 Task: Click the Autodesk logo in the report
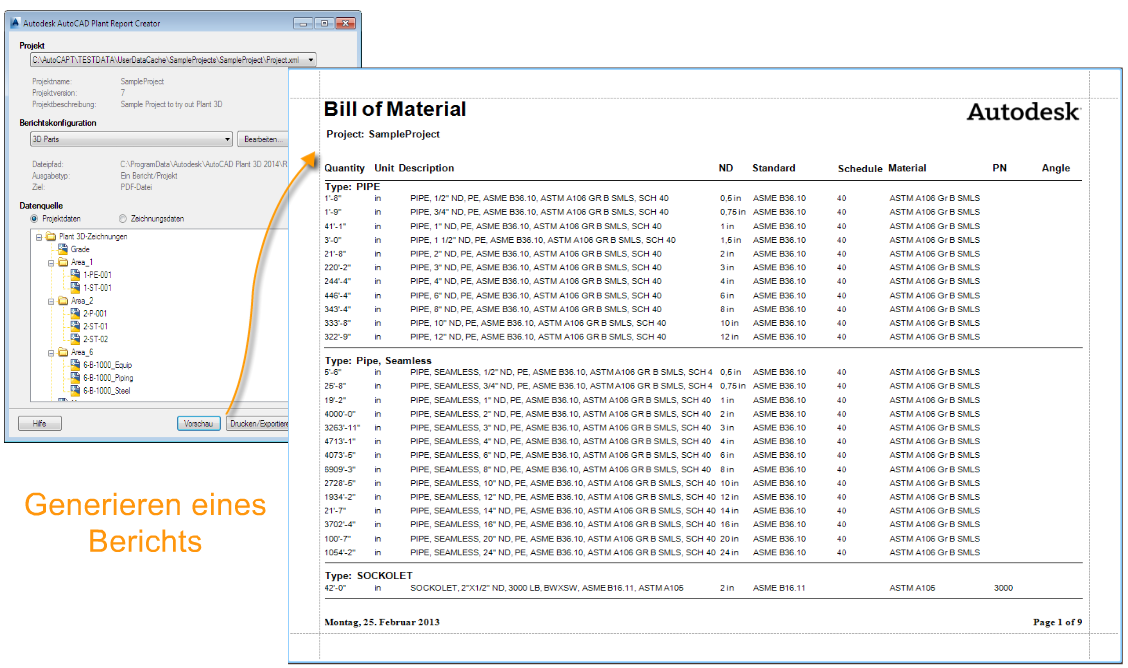tap(1023, 111)
